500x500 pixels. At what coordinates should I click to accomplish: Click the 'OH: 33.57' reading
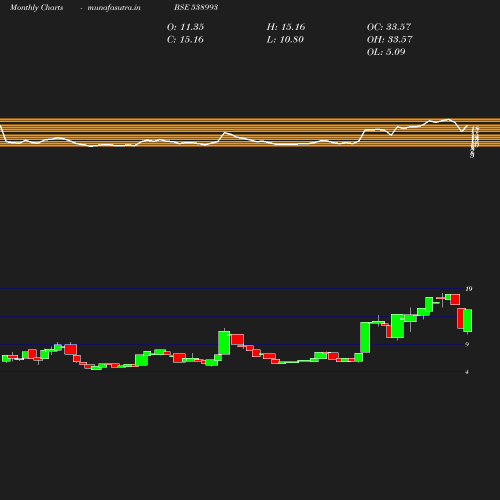tap(390, 40)
